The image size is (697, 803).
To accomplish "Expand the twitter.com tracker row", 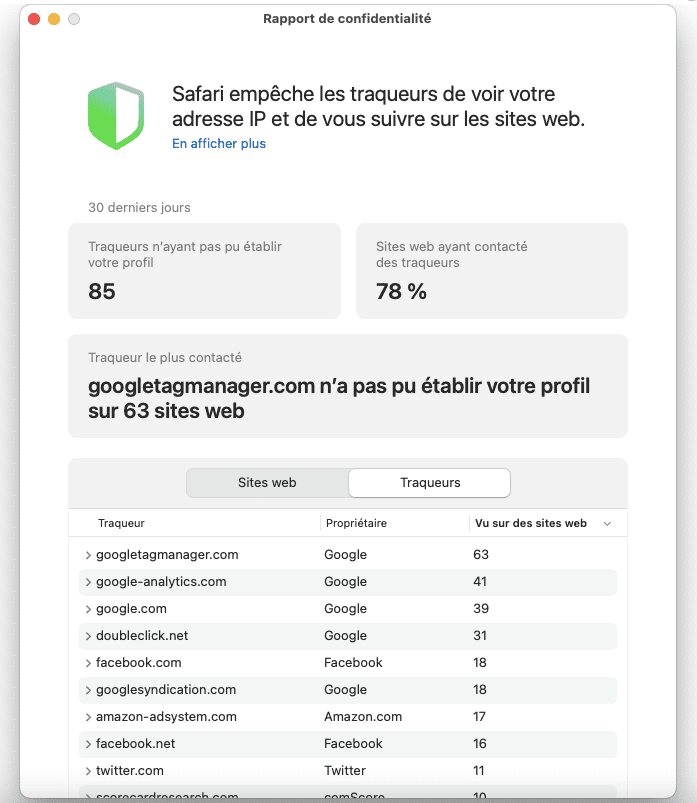I will (88, 771).
